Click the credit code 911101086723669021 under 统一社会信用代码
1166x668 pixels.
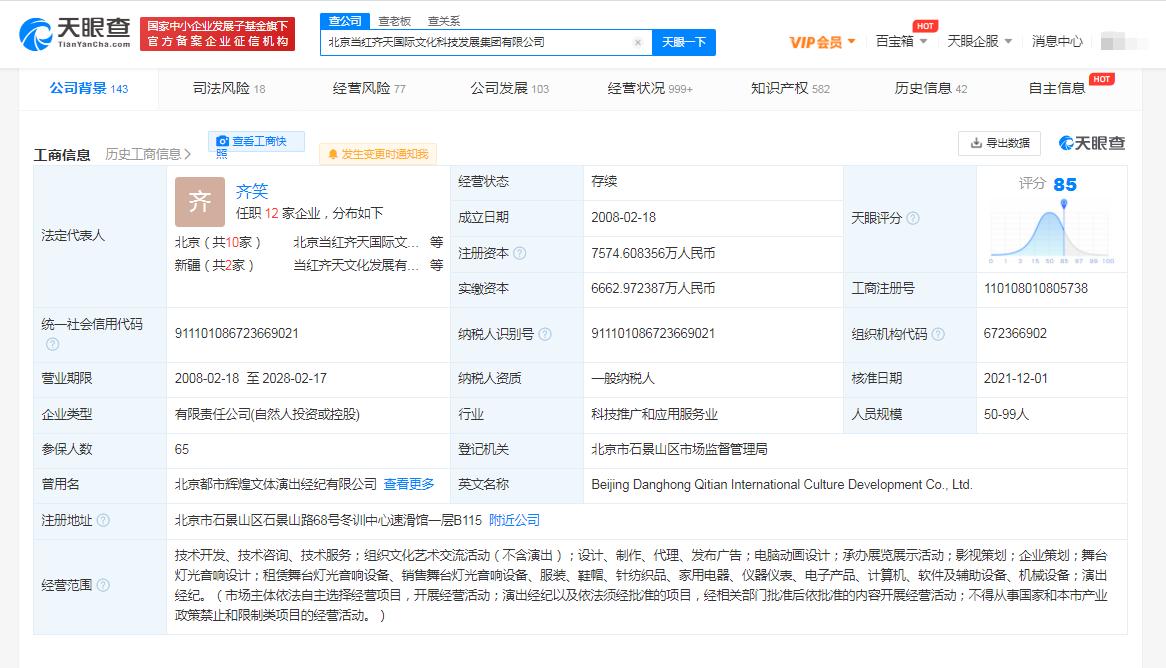pyautogui.click(x=236, y=334)
